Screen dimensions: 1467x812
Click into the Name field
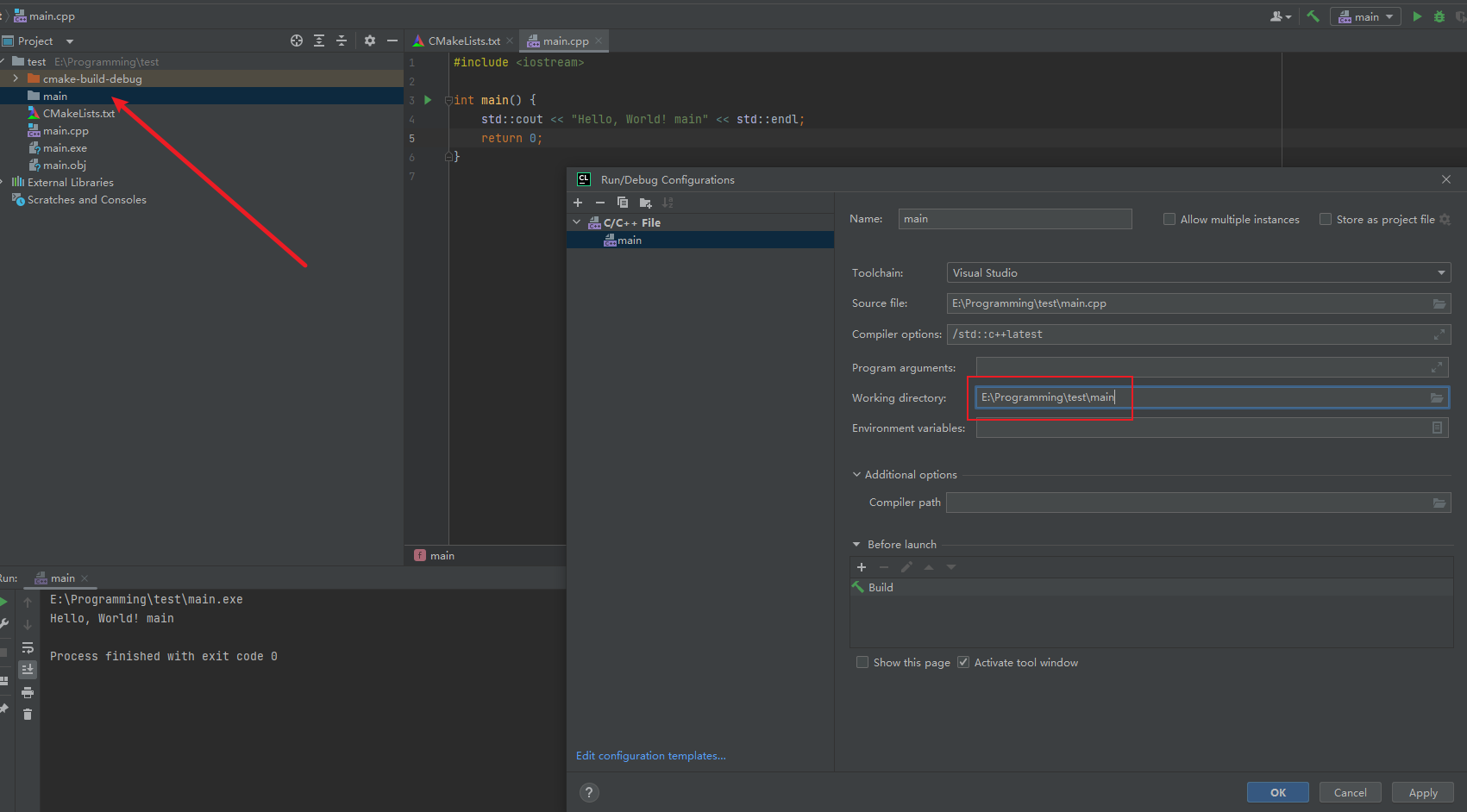(1015, 219)
